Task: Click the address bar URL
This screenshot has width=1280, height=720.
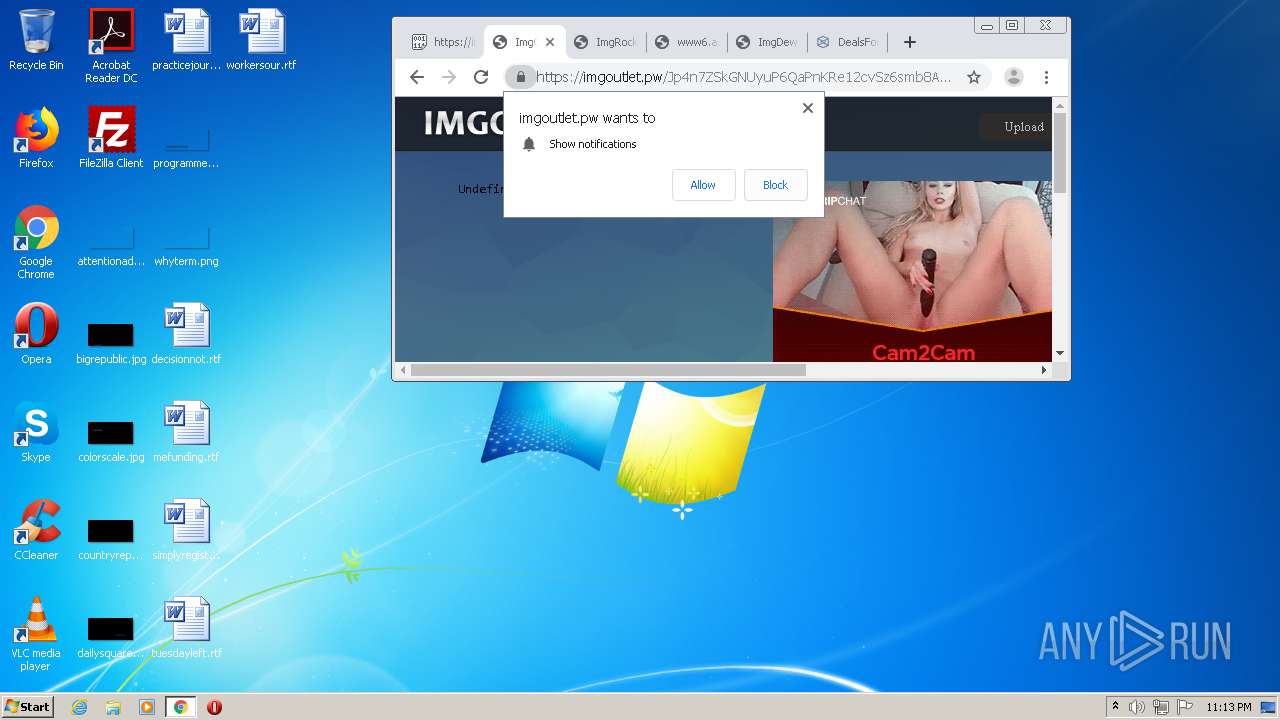Action: 744,77
